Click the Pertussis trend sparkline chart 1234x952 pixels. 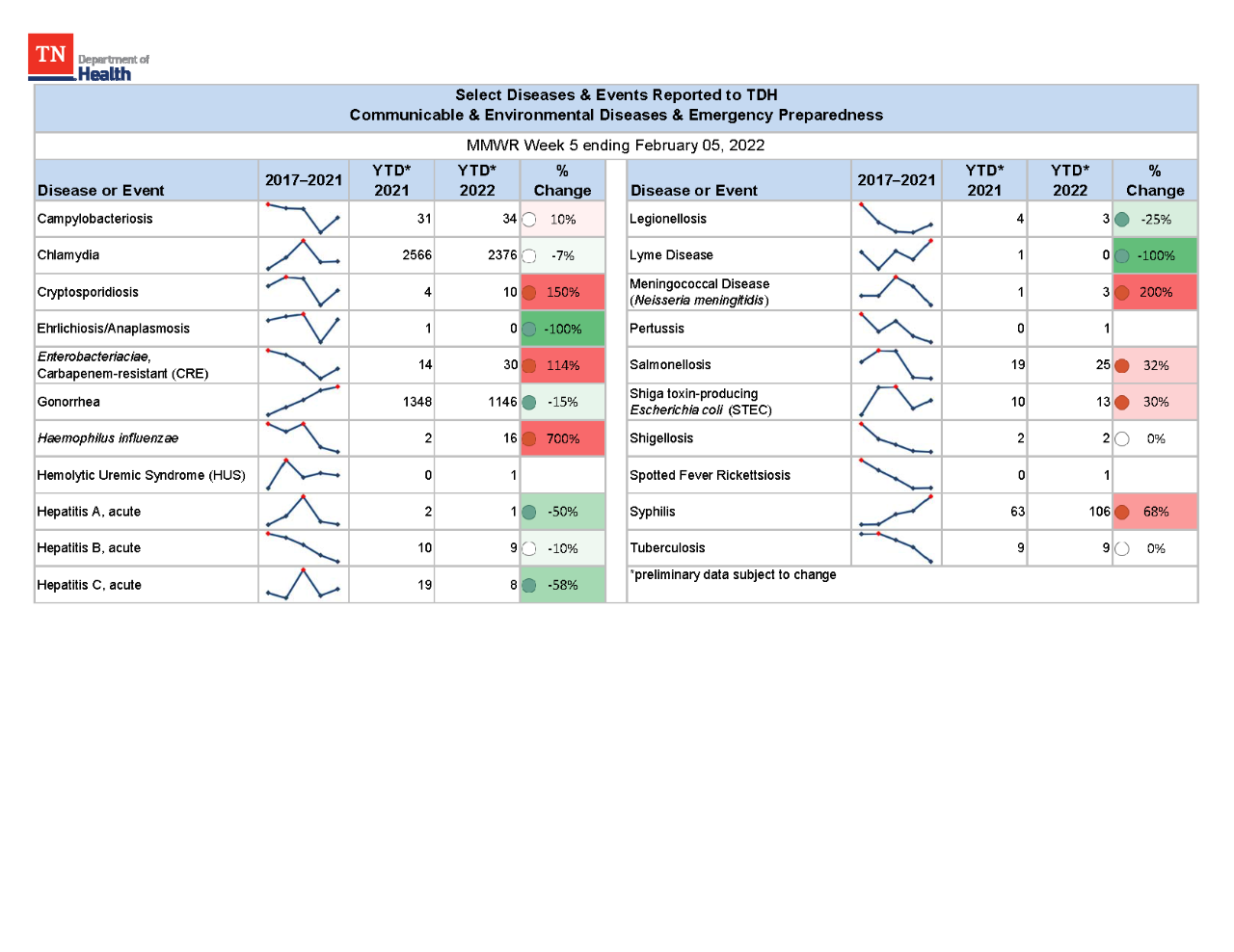tap(896, 328)
